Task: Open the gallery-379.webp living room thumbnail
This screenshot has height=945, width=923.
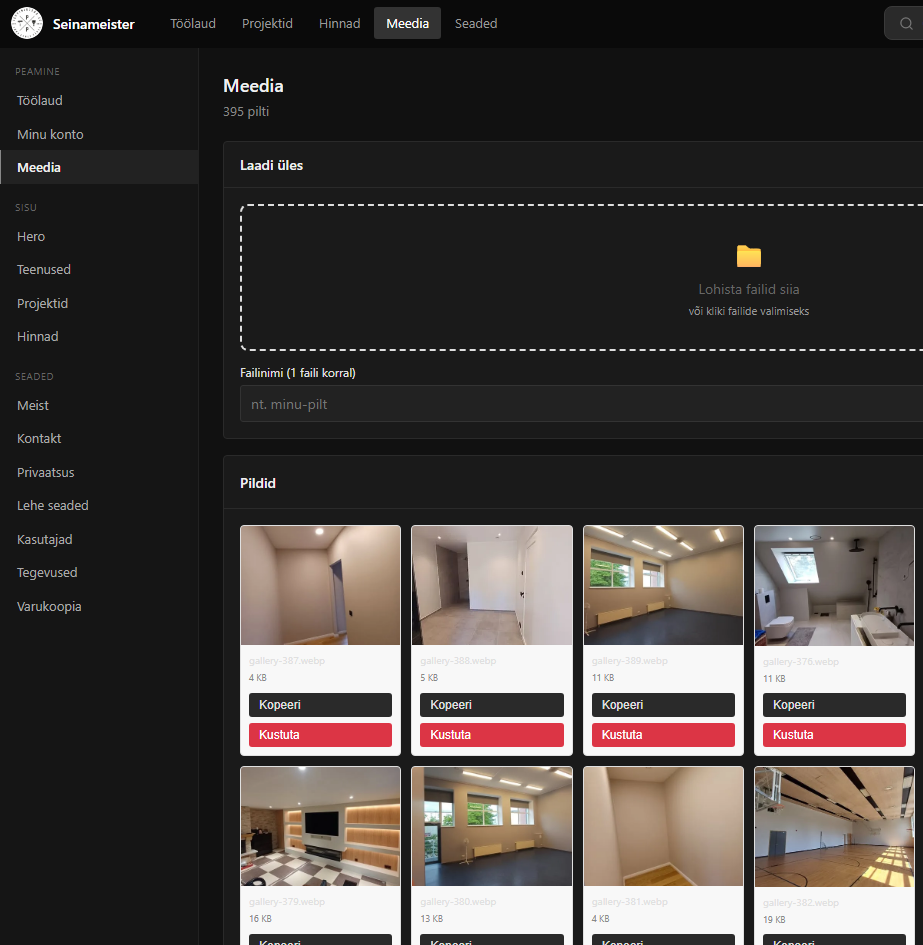Action: pyautogui.click(x=320, y=826)
